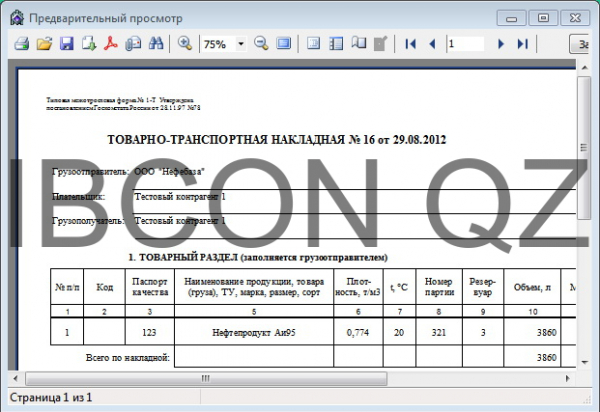Screen dimensions: 600x412
Task: Send the report by e-mail
Action: click(133, 44)
